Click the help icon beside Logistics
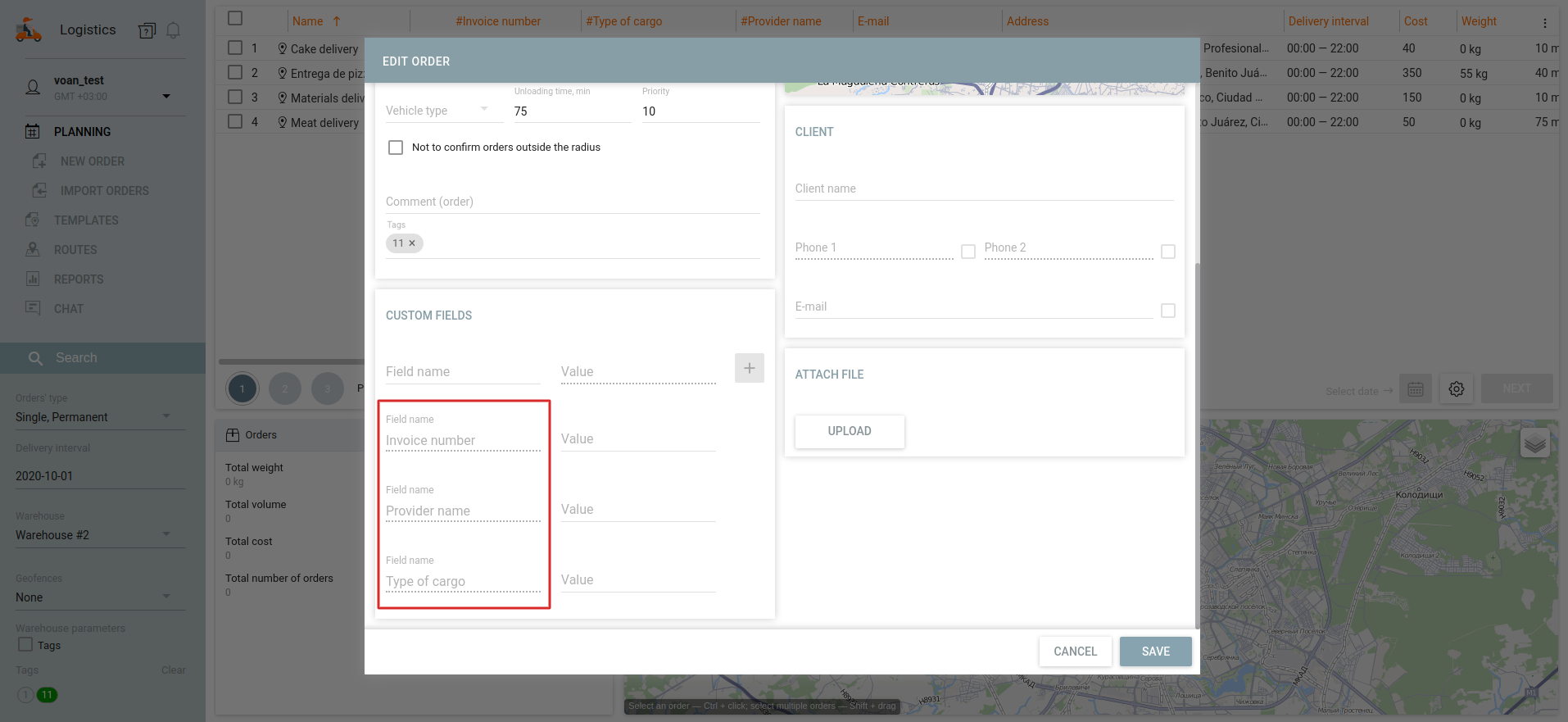Image resolution: width=1568 pixels, height=722 pixels. point(147,31)
